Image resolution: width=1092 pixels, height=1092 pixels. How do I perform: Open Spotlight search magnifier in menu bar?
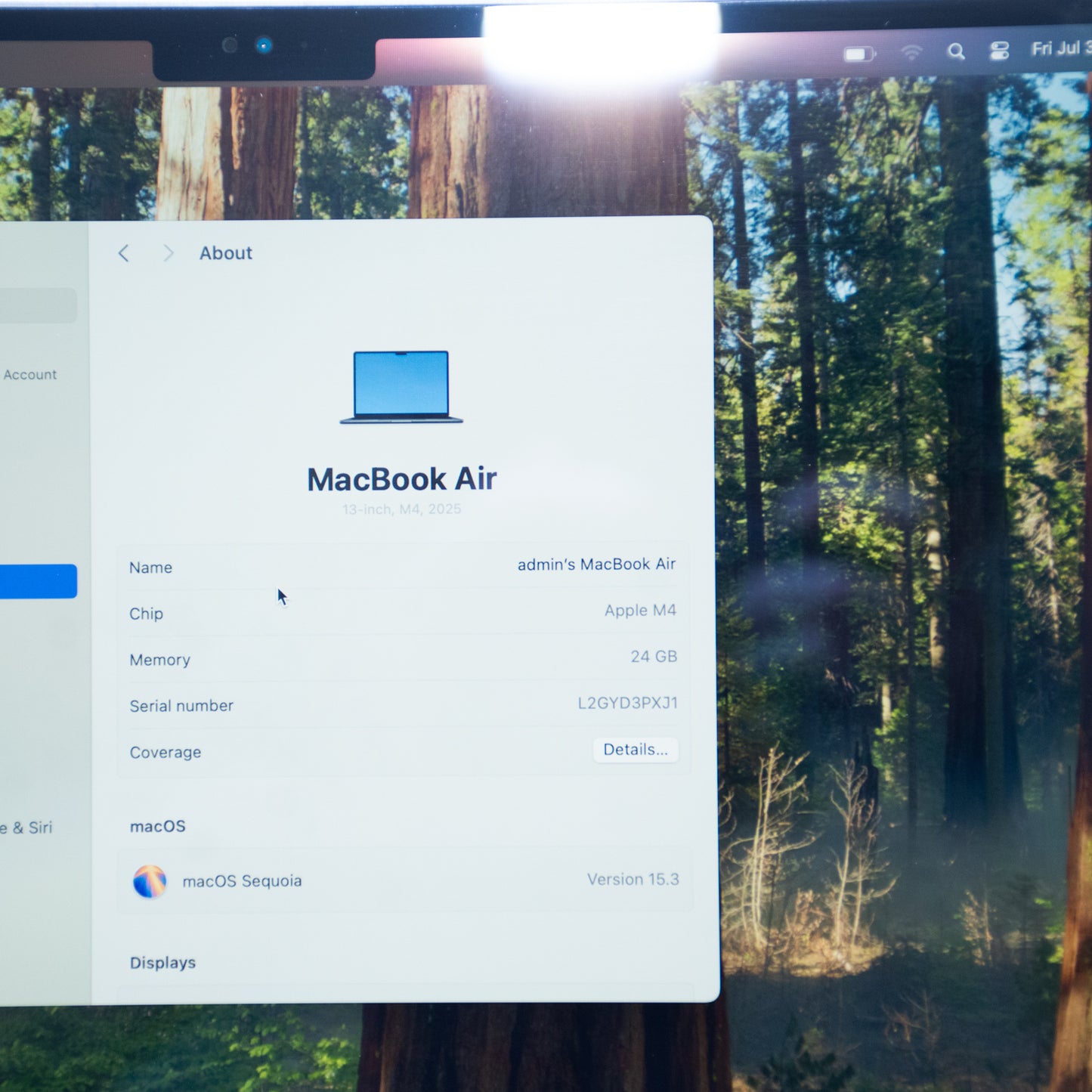pyautogui.click(x=956, y=51)
